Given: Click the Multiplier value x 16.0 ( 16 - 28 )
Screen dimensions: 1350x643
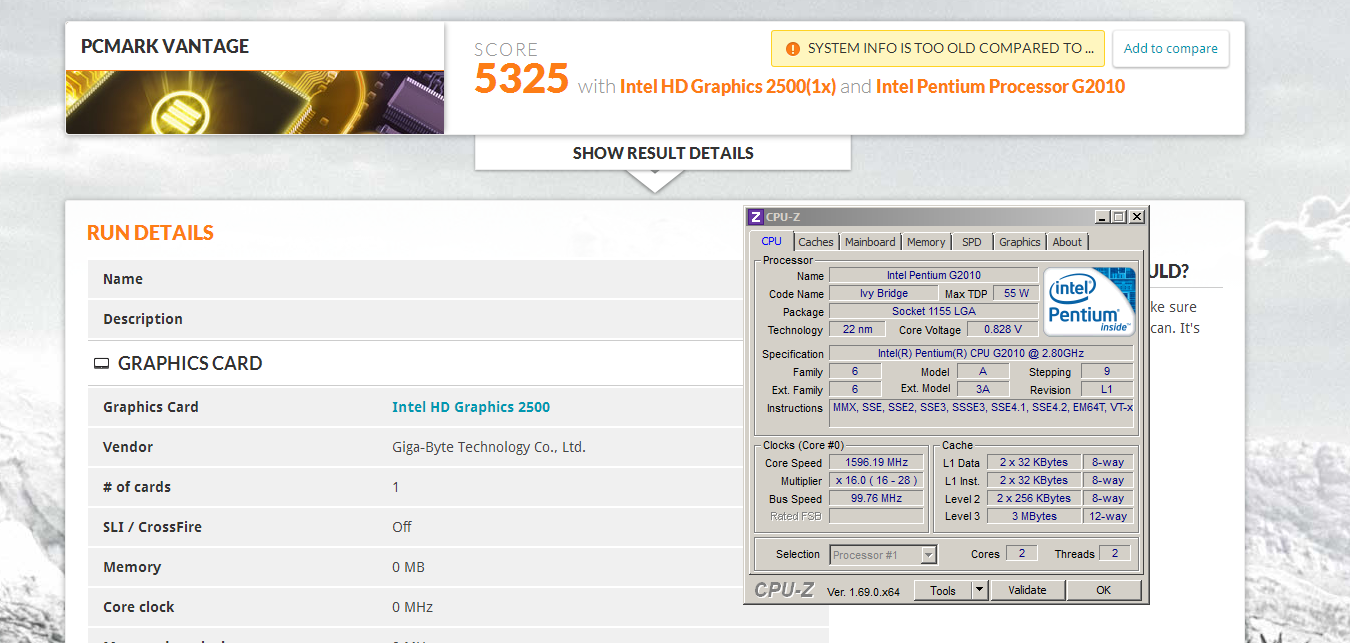Looking at the screenshot, I should pyautogui.click(x=876, y=480).
